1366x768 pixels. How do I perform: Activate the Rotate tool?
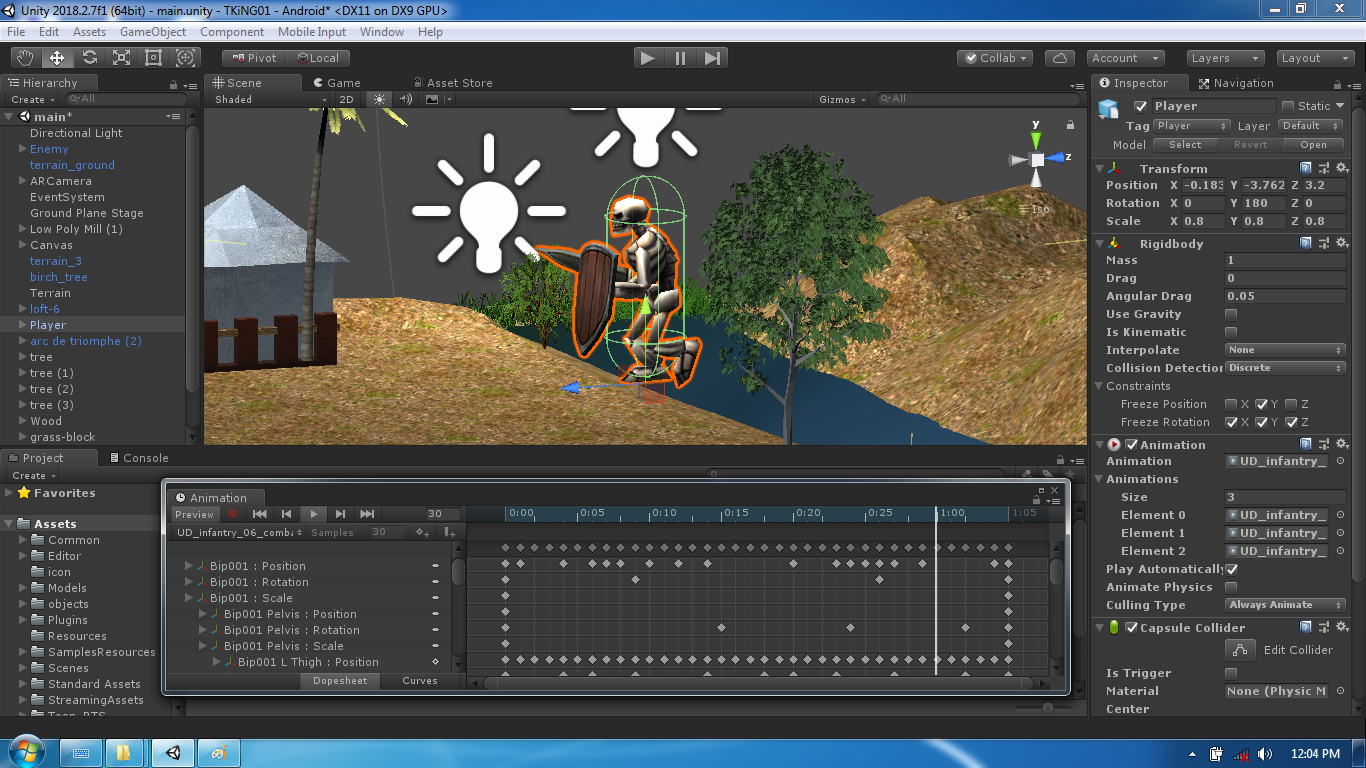(x=90, y=58)
